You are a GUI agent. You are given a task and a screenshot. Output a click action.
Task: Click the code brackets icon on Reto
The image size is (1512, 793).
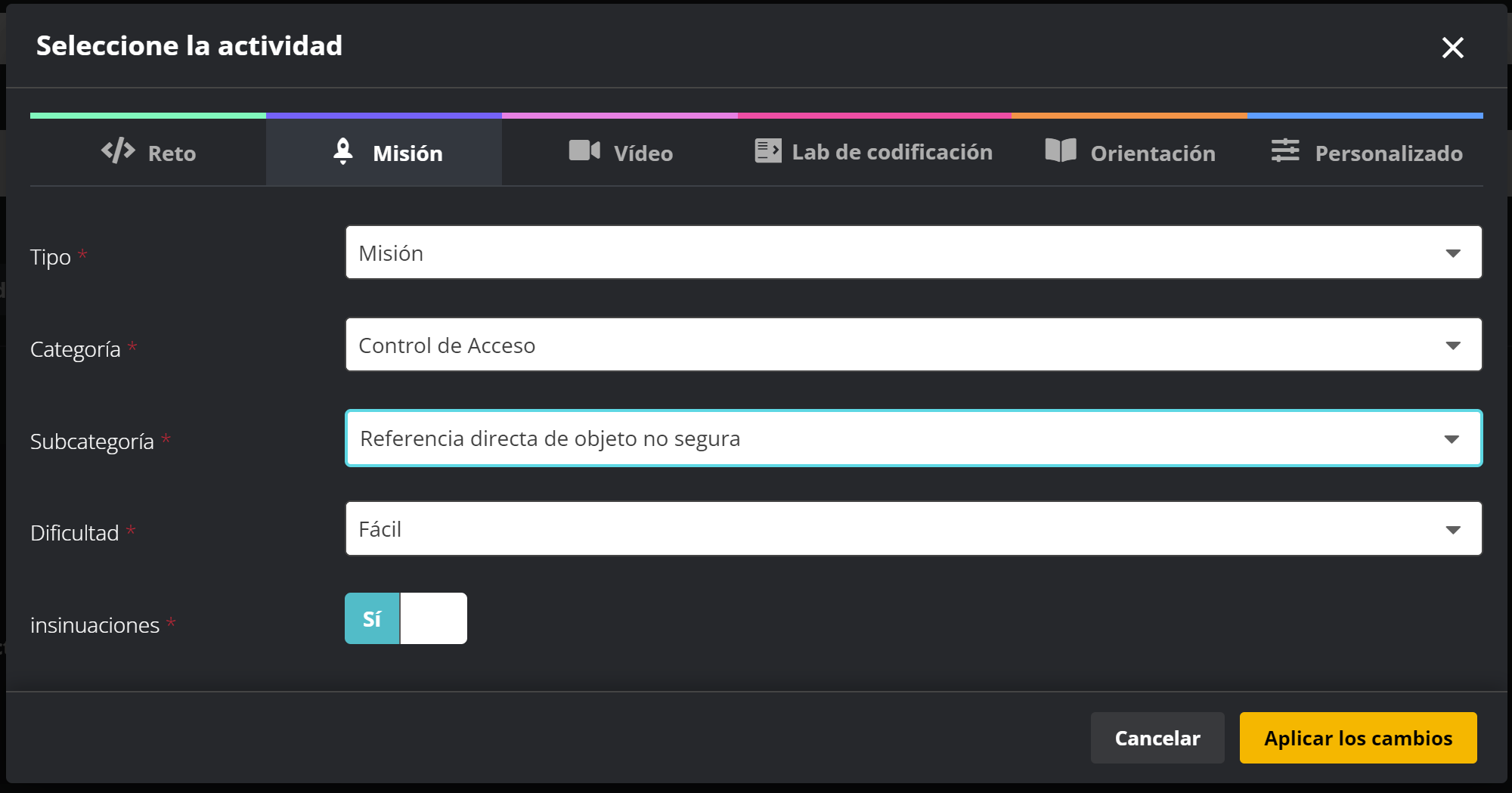[x=118, y=151]
